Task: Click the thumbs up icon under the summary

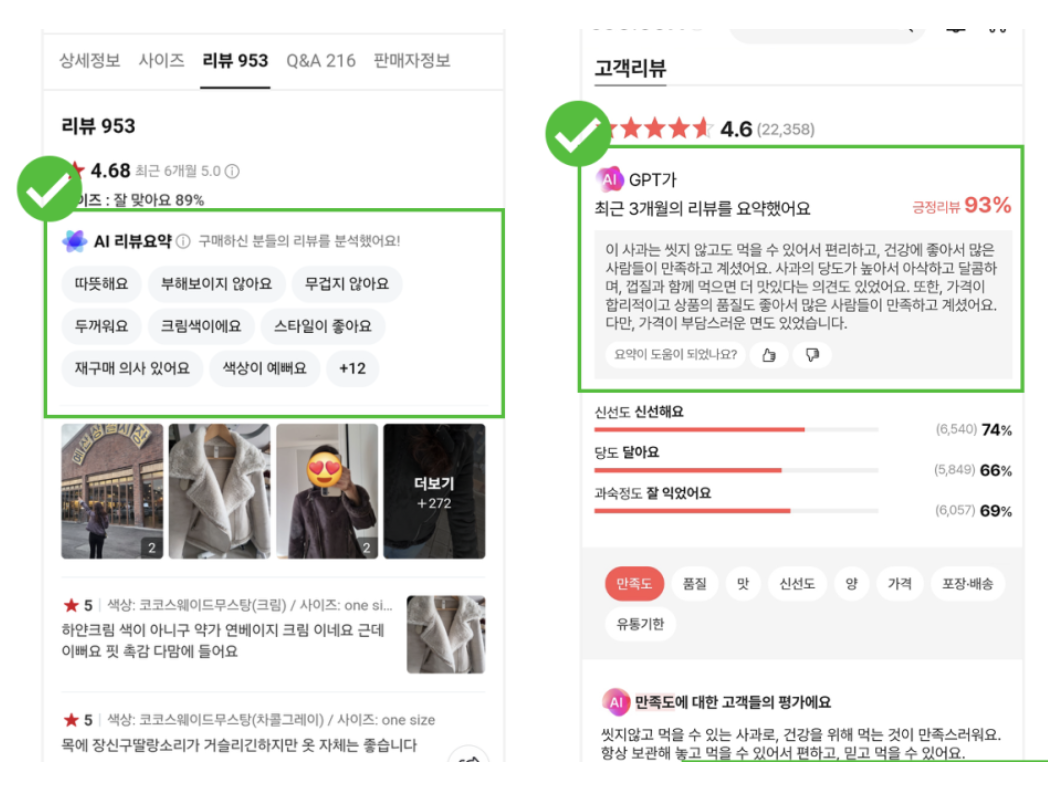Action: click(x=768, y=355)
